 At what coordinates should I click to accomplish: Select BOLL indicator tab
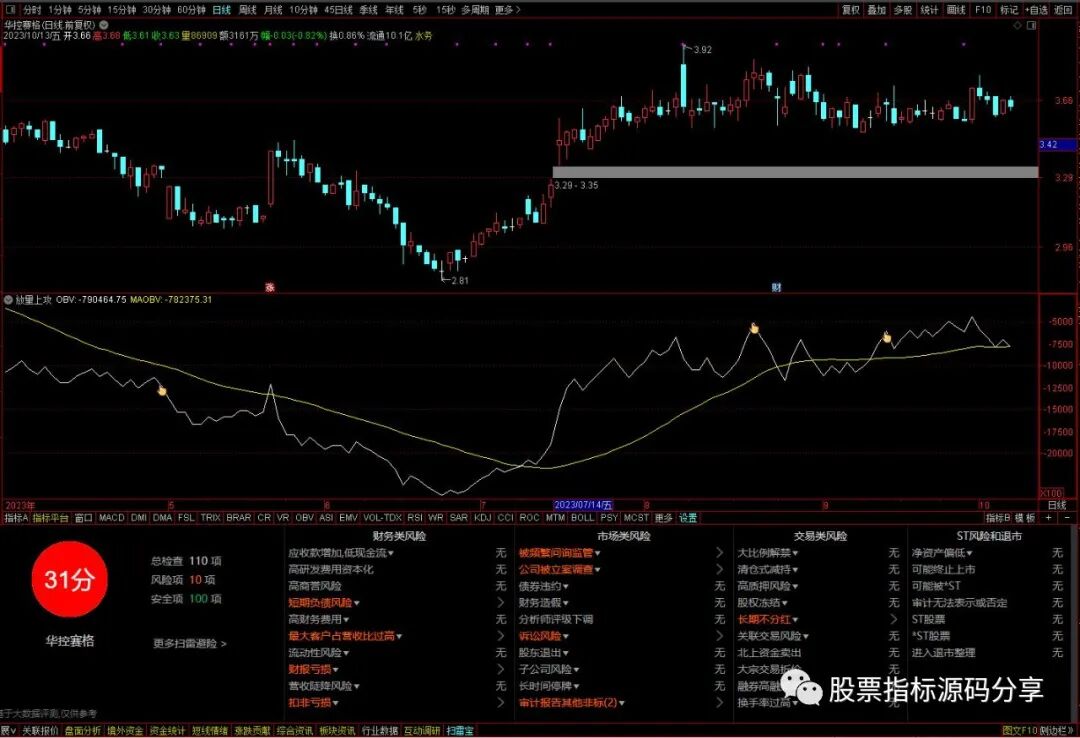click(582, 517)
